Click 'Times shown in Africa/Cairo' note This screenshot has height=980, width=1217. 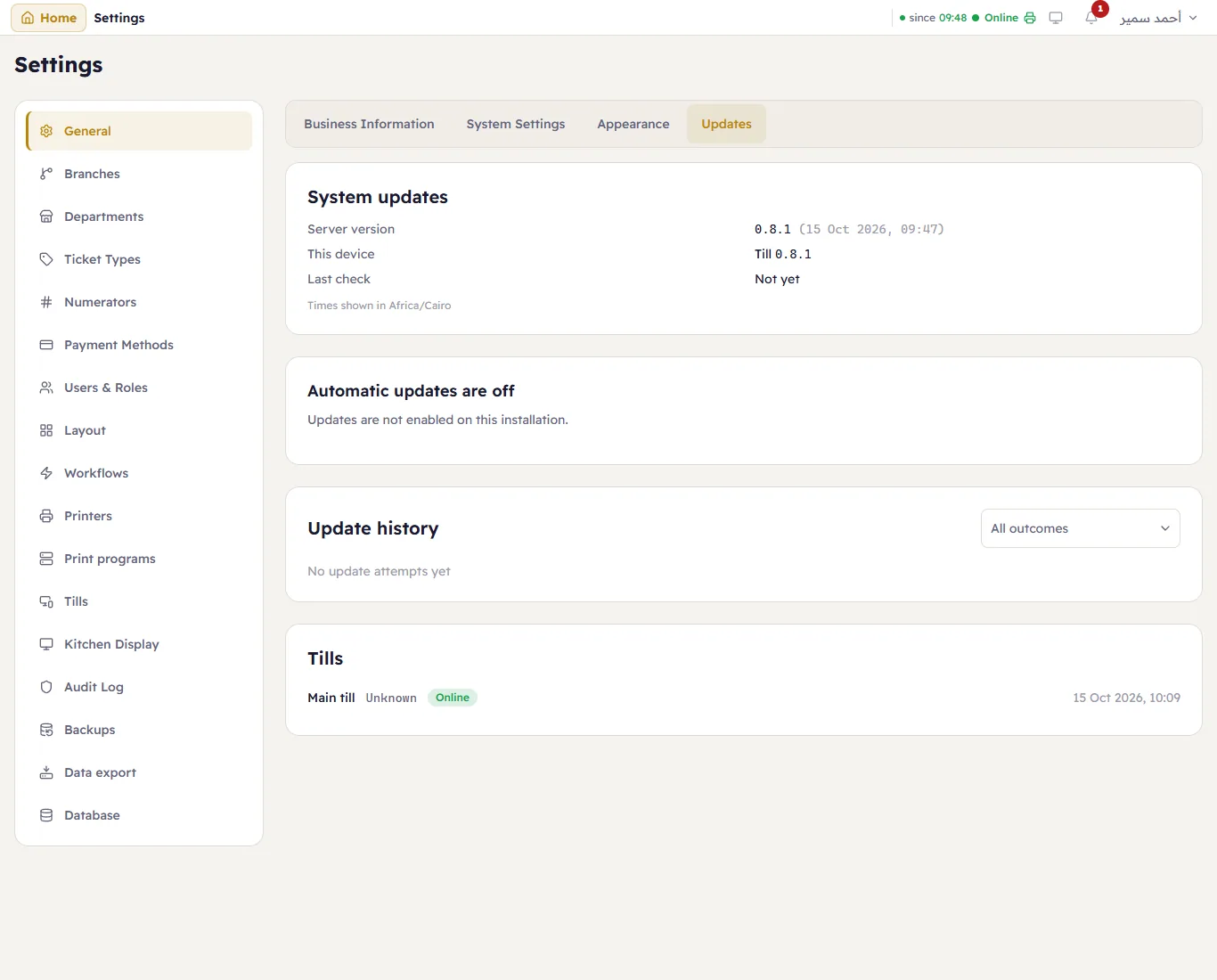tap(380, 306)
